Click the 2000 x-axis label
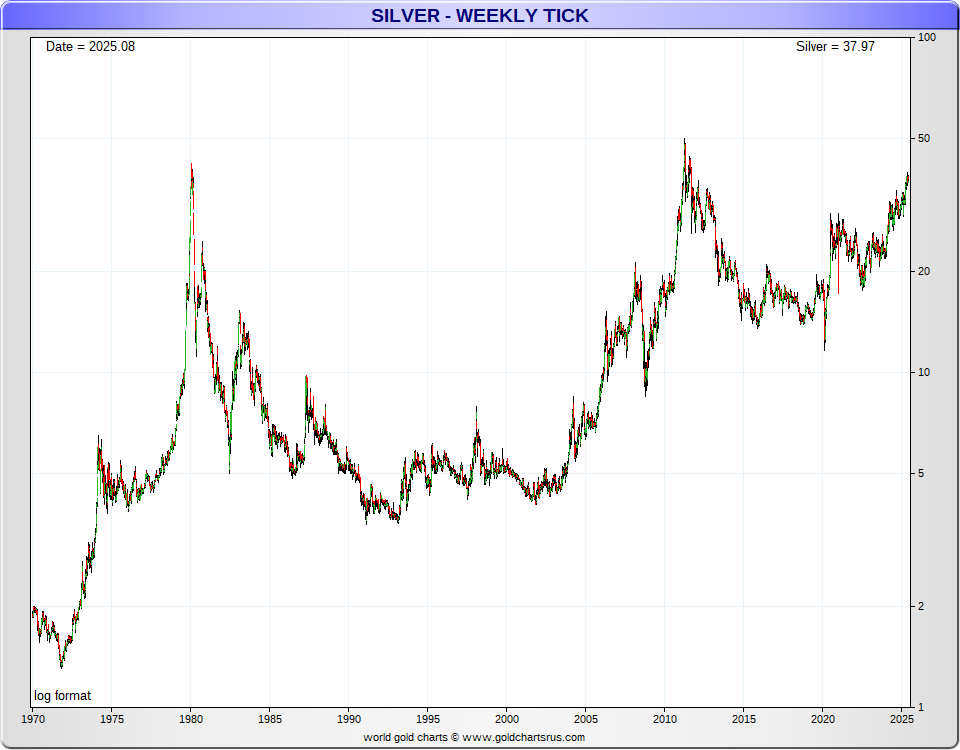The height and width of the screenshot is (750, 960). point(506,719)
